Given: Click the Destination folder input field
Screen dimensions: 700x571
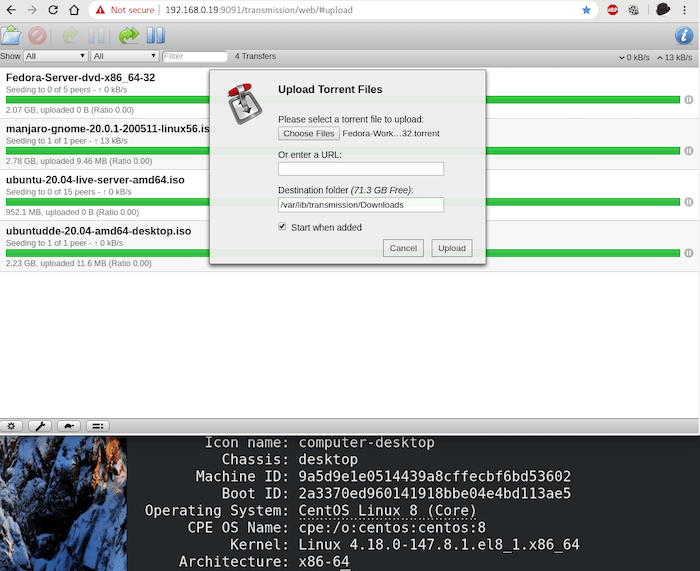Looking at the screenshot, I should (361, 204).
